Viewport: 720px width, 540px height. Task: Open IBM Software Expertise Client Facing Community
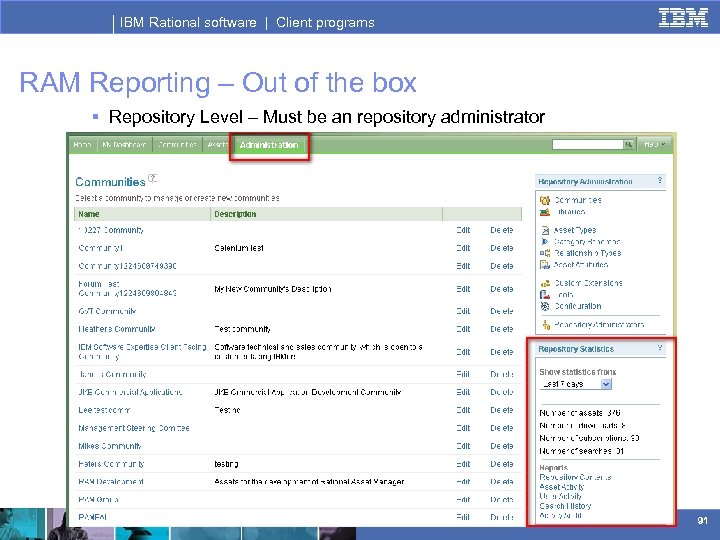tap(142, 352)
